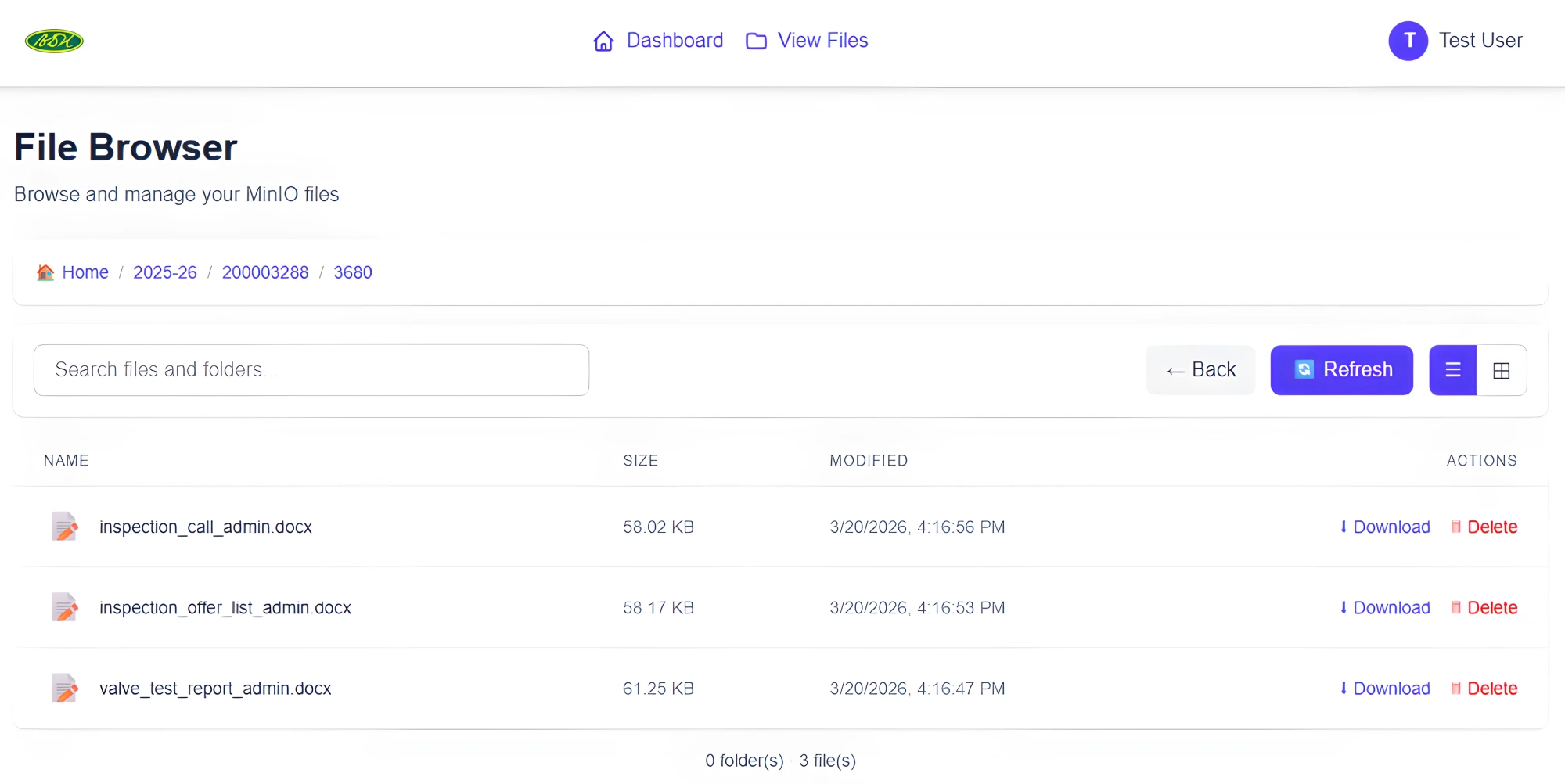The height and width of the screenshot is (784, 1565).
Task: Open the Dashboard navigation item
Action: 674,41
